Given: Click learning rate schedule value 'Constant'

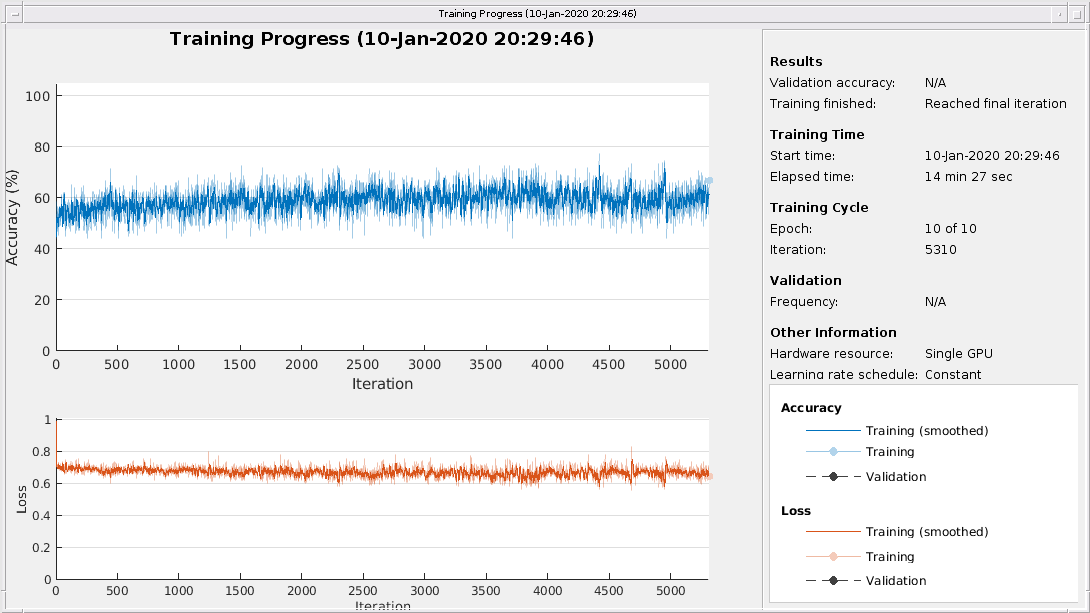Looking at the screenshot, I should 953,375.
